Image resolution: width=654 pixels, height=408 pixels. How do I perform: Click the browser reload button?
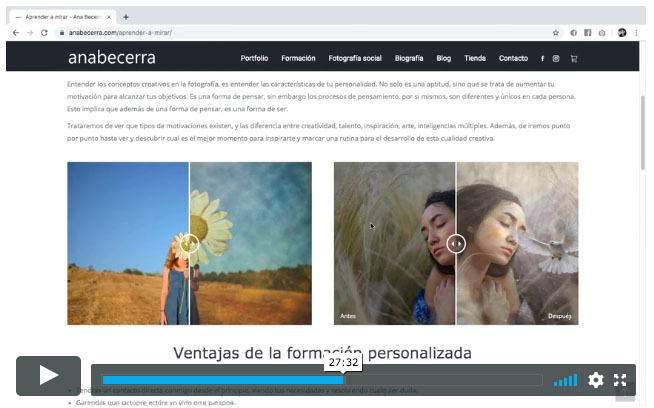coord(43,32)
